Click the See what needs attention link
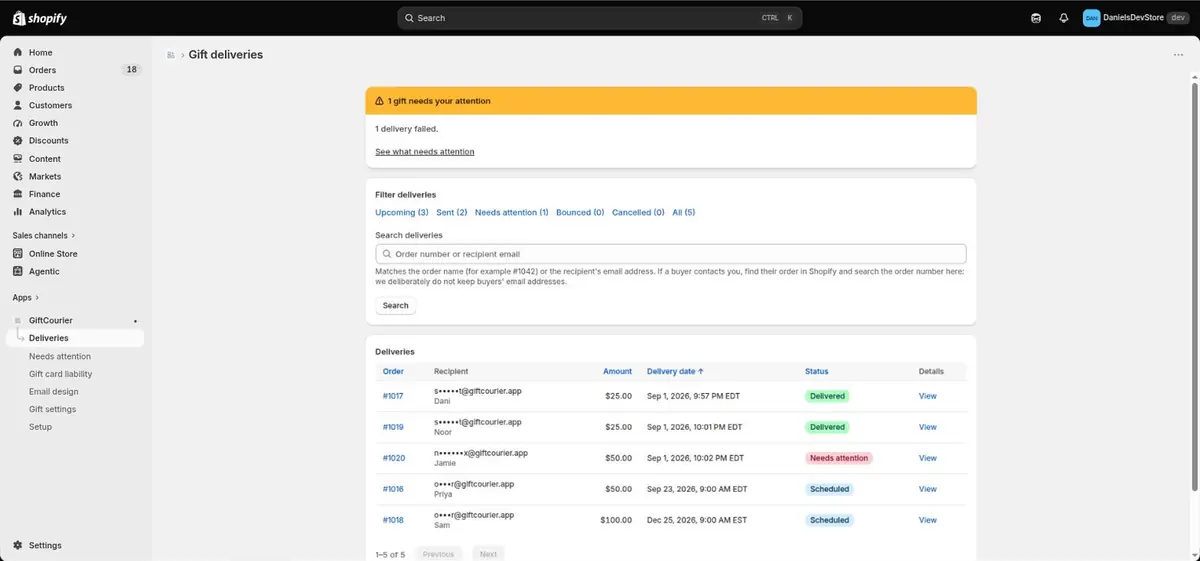 click(x=425, y=152)
